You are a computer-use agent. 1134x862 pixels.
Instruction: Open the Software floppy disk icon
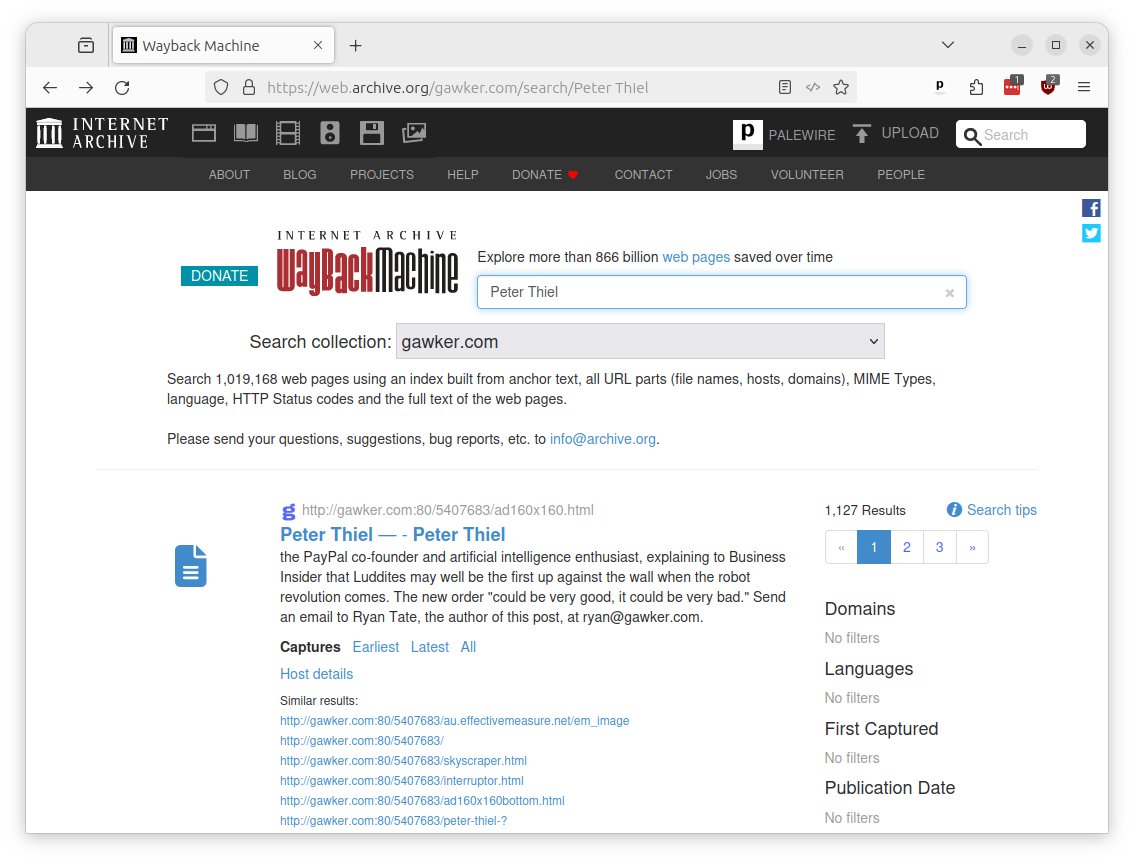[x=372, y=133]
